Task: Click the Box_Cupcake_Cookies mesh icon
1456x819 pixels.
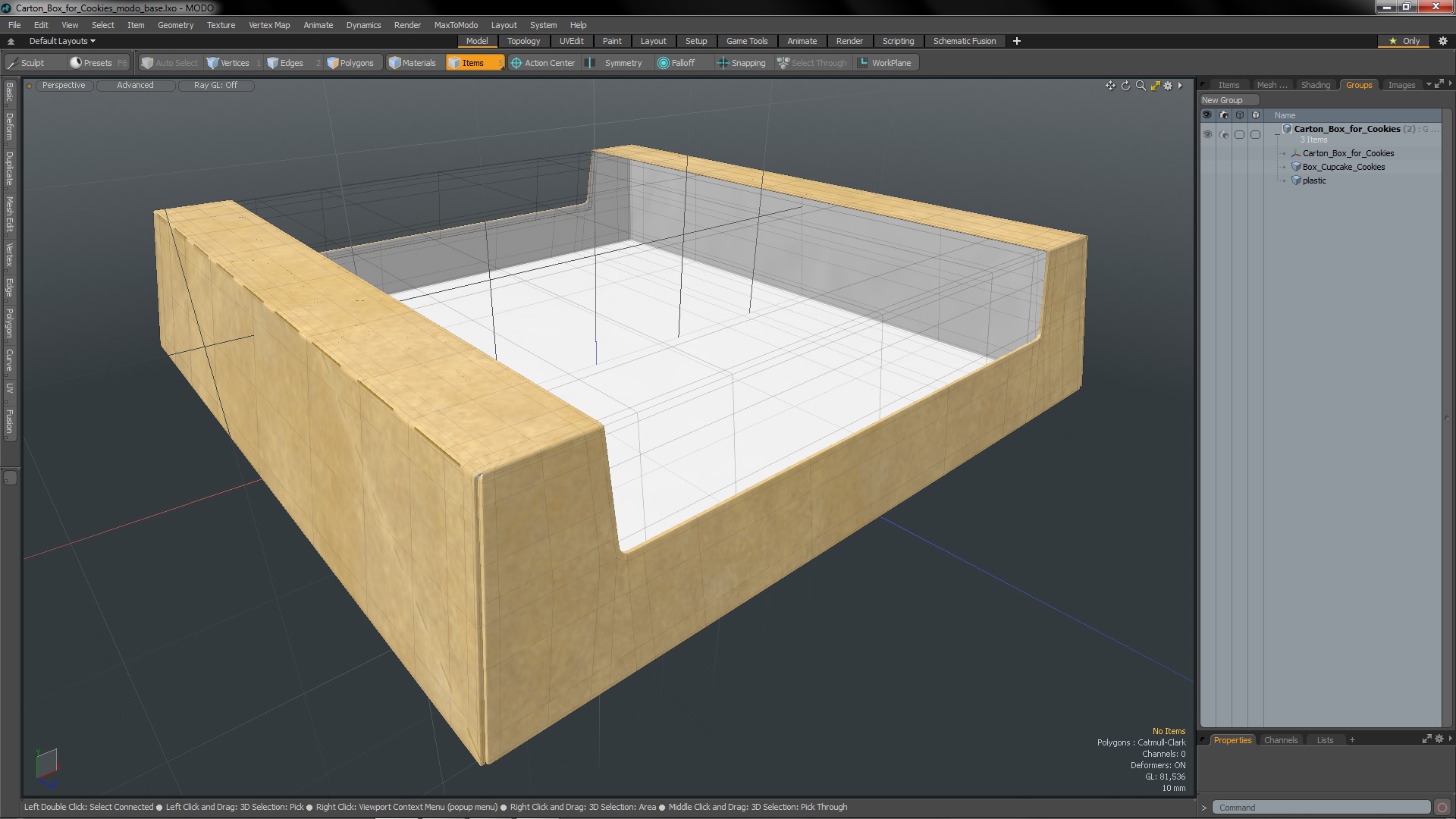Action: coord(1296,167)
